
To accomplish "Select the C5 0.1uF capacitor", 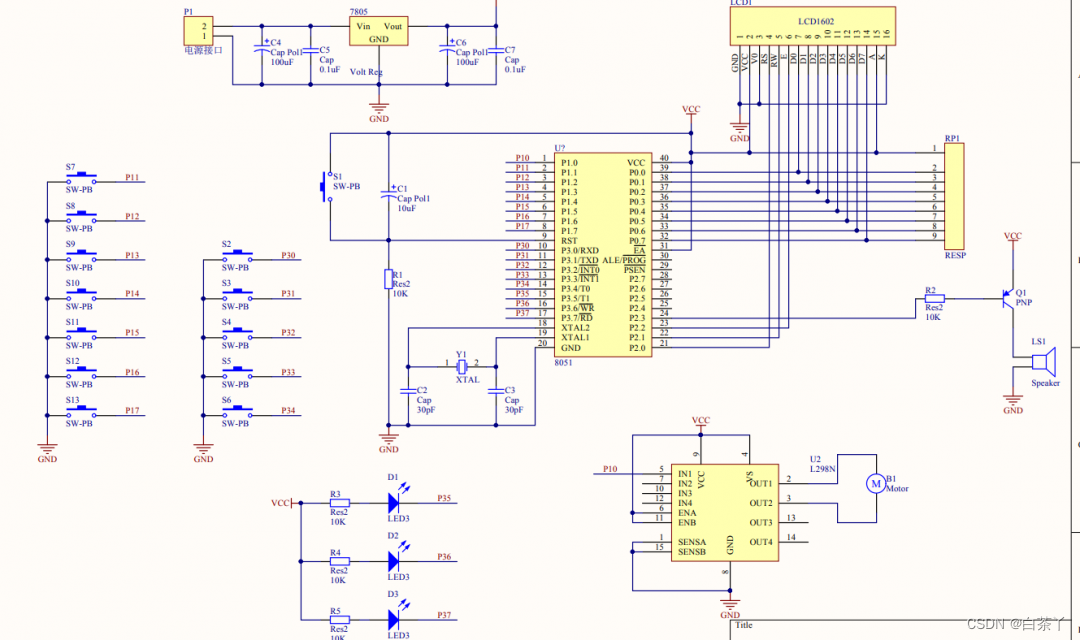I will [311, 50].
